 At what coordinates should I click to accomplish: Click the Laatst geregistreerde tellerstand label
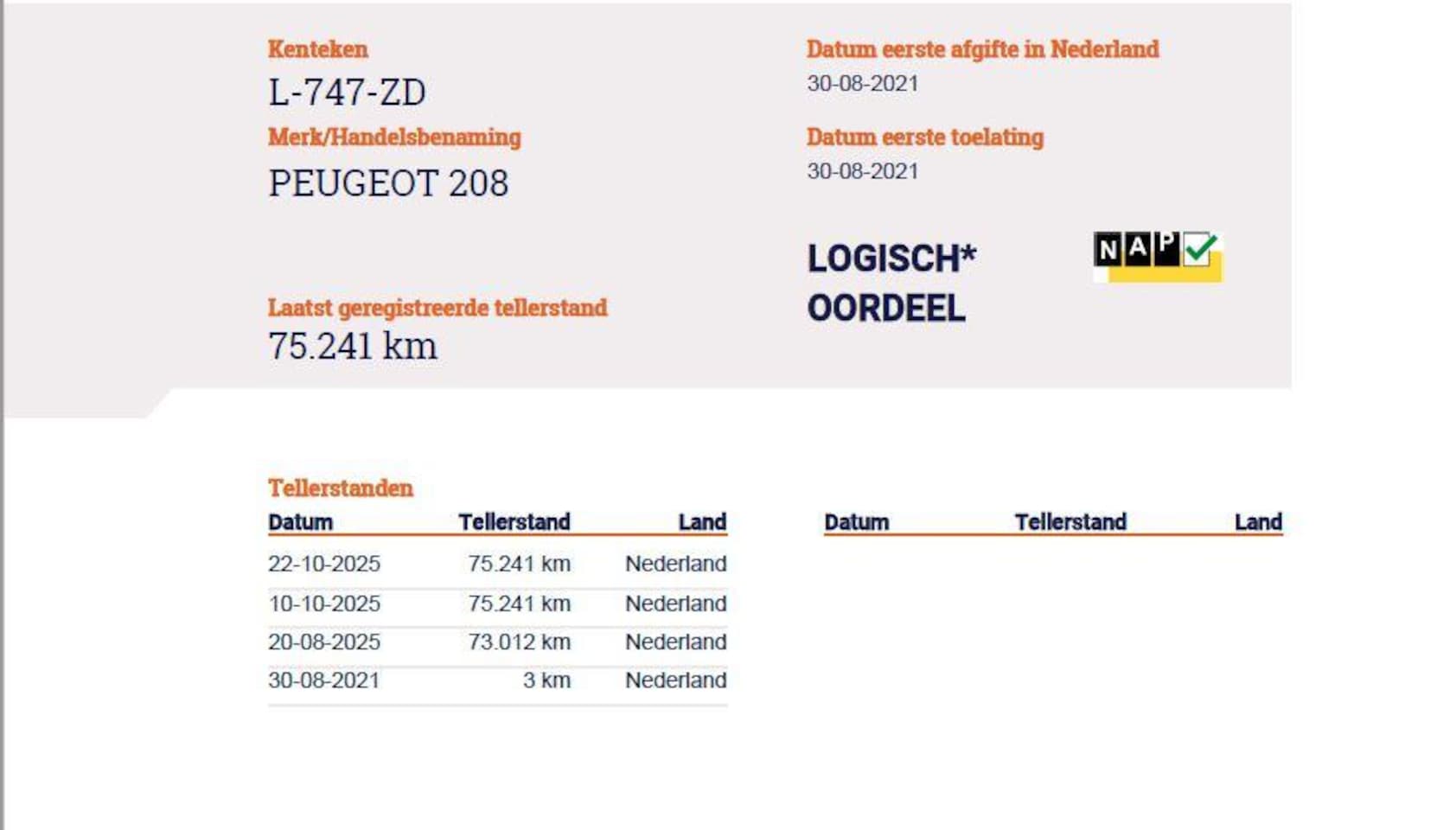point(437,308)
